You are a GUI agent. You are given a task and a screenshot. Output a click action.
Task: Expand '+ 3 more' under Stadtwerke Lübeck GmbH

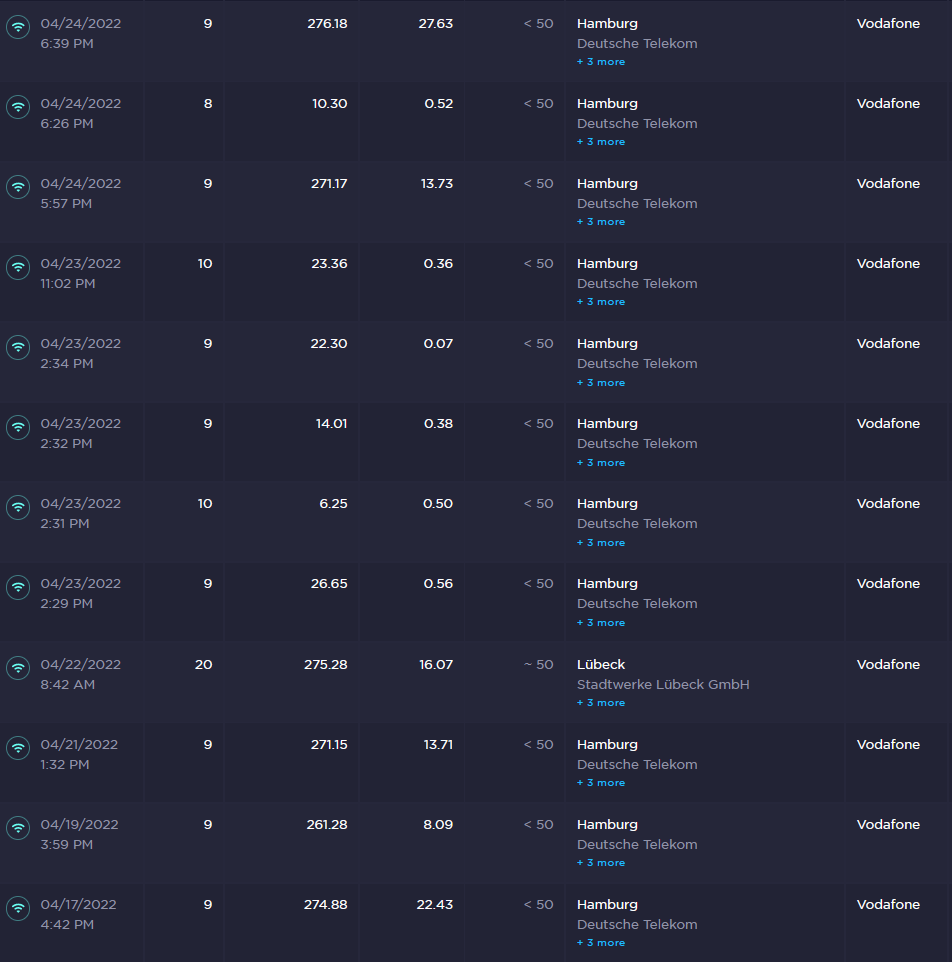pyautogui.click(x=601, y=703)
